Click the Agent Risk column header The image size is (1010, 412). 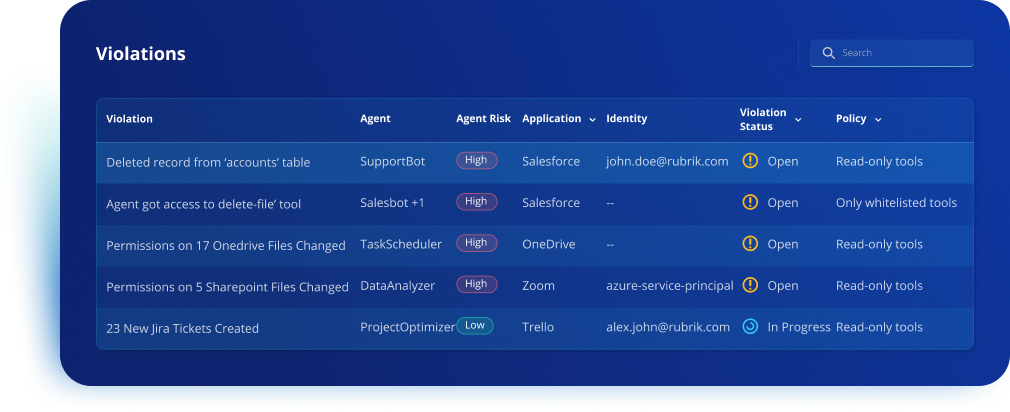[x=483, y=119]
